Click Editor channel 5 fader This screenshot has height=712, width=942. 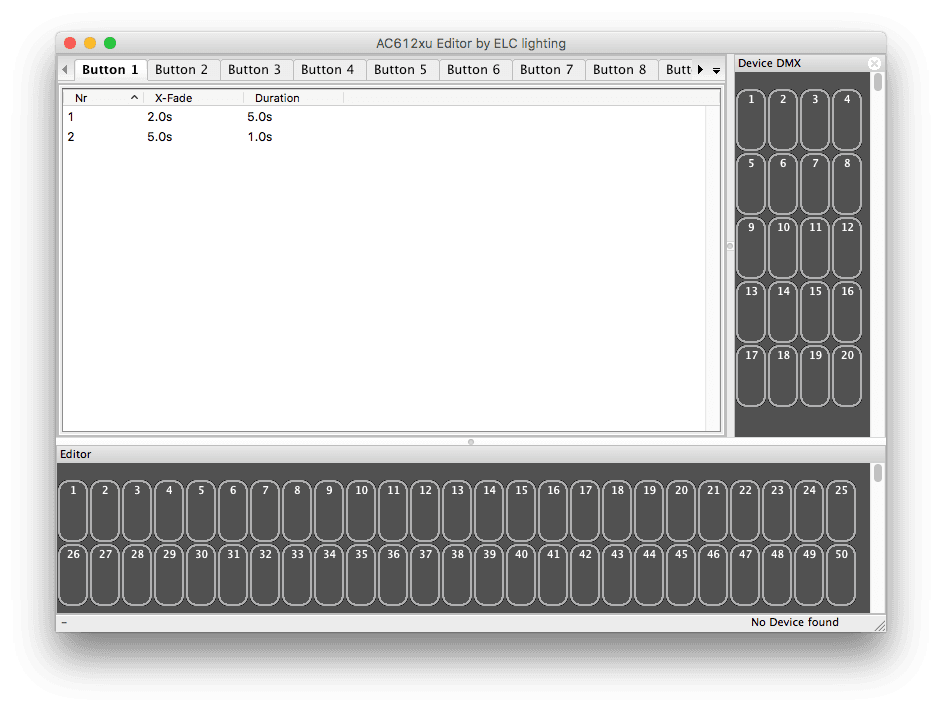201,511
